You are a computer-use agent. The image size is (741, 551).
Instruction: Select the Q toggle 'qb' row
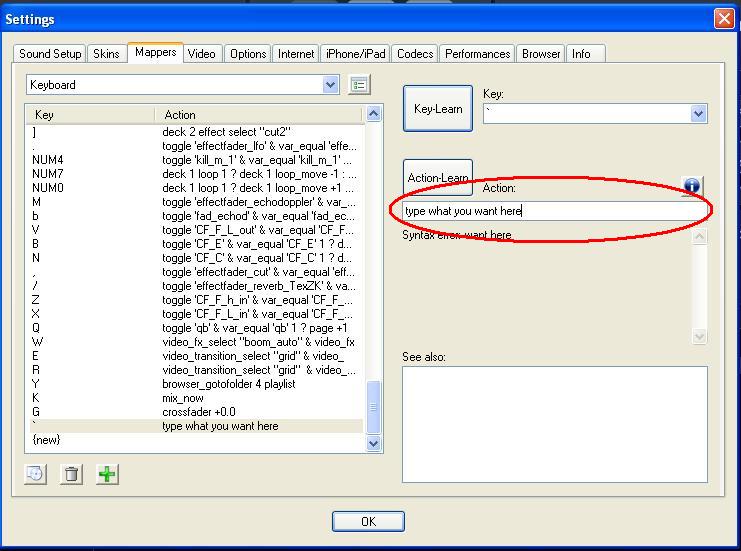pos(196,328)
